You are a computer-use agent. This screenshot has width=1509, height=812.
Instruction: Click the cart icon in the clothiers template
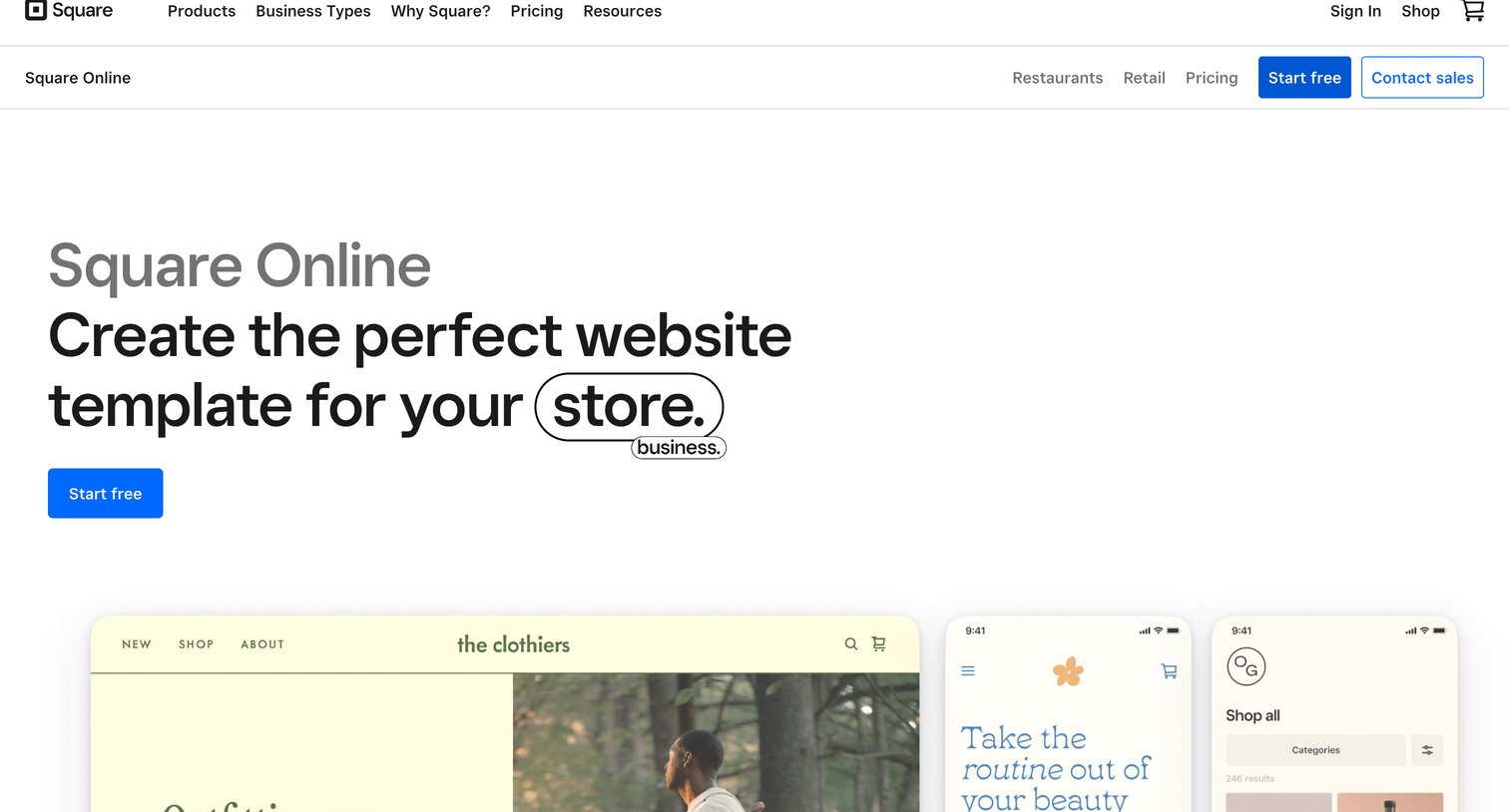(x=879, y=644)
